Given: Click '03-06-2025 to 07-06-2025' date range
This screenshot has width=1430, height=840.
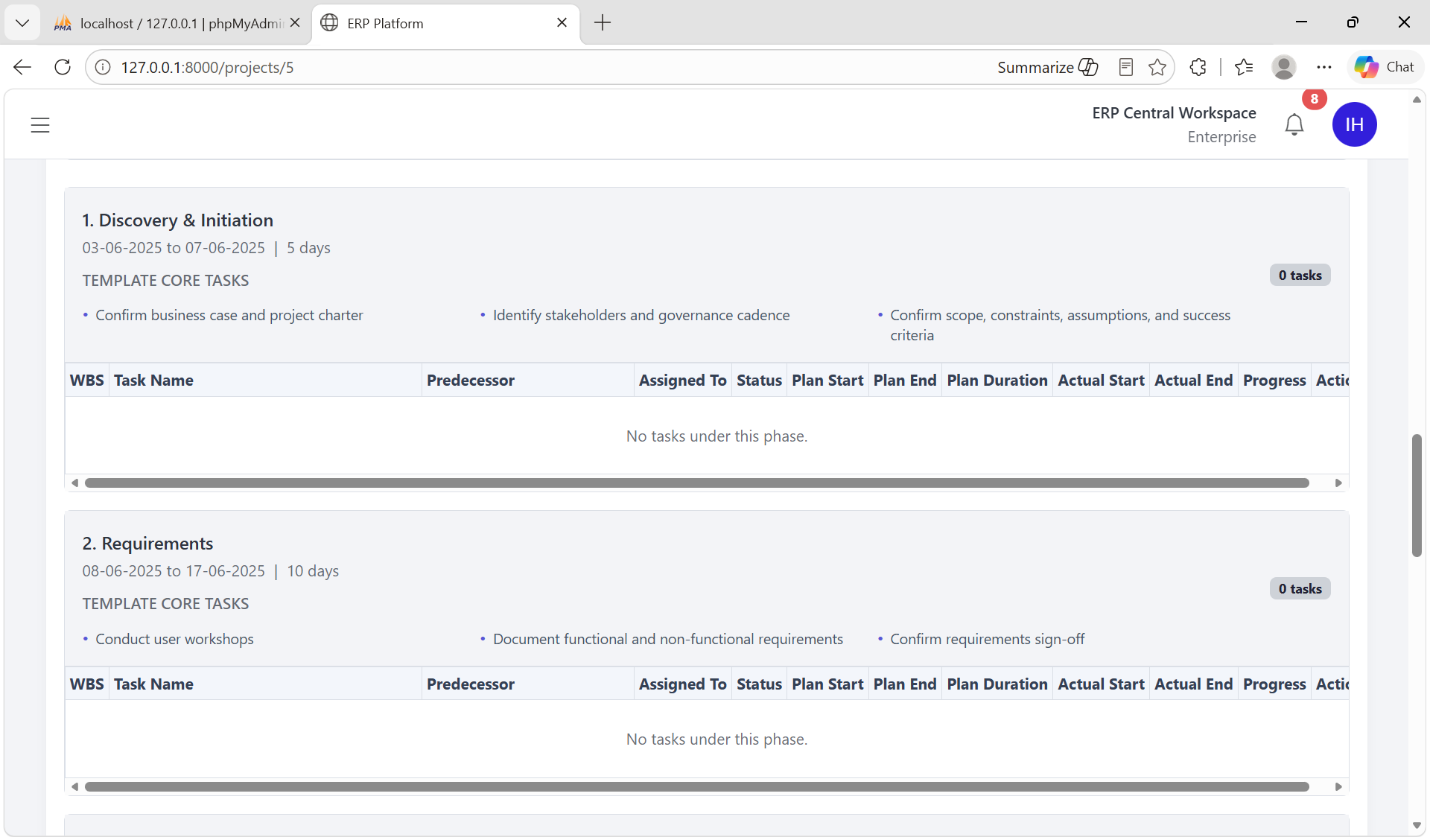Looking at the screenshot, I should pos(174,248).
